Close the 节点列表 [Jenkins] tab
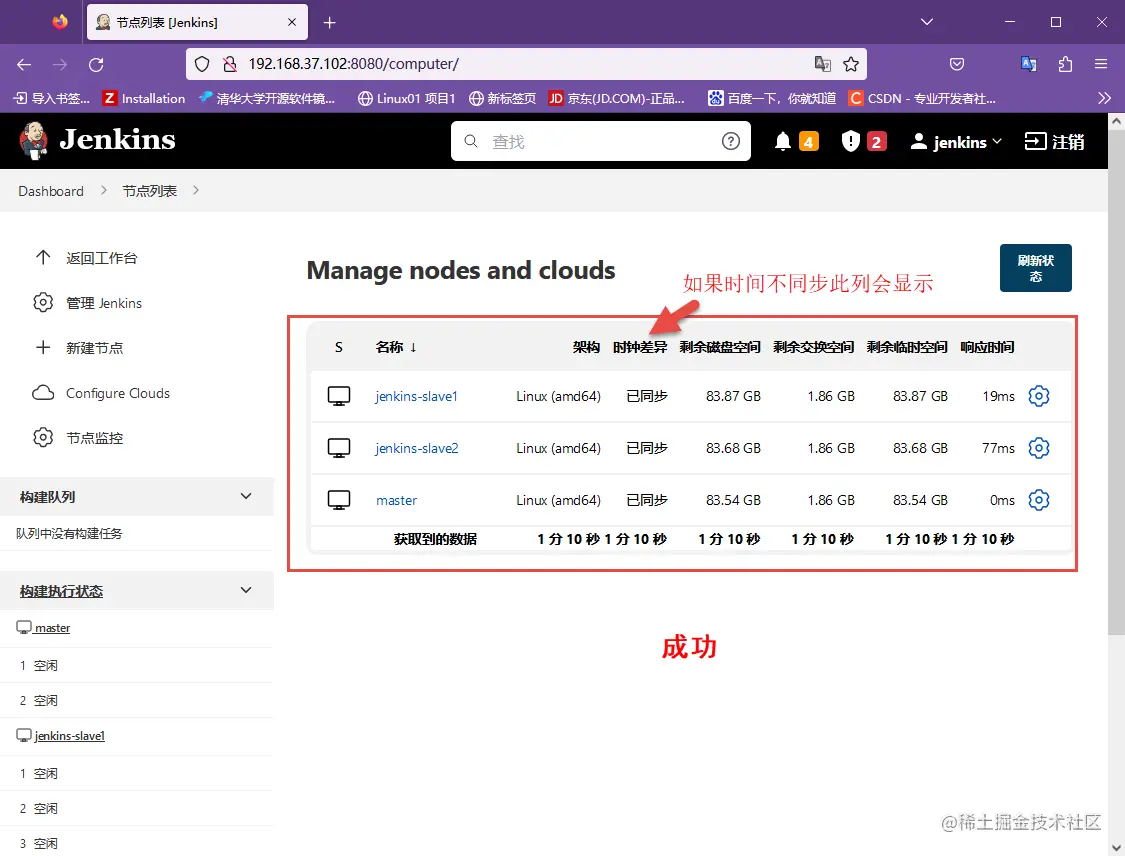The image size is (1125, 856). [292, 22]
